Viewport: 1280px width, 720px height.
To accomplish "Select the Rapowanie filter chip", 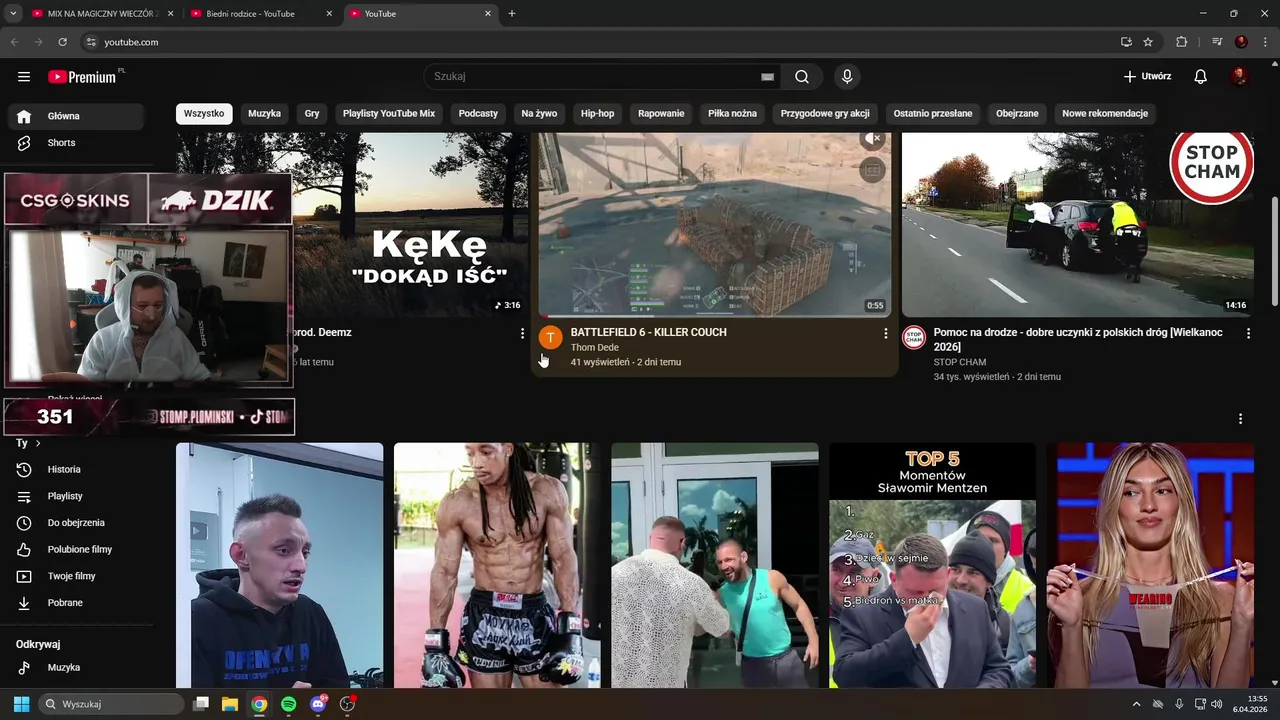I will pos(661,114).
